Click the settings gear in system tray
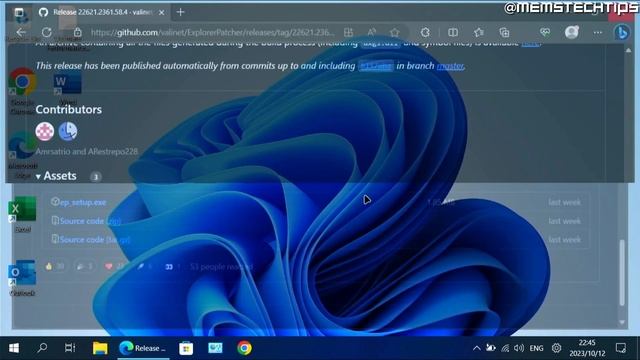Screen dimensions: 640x360 pyautogui.click(x=556, y=348)
